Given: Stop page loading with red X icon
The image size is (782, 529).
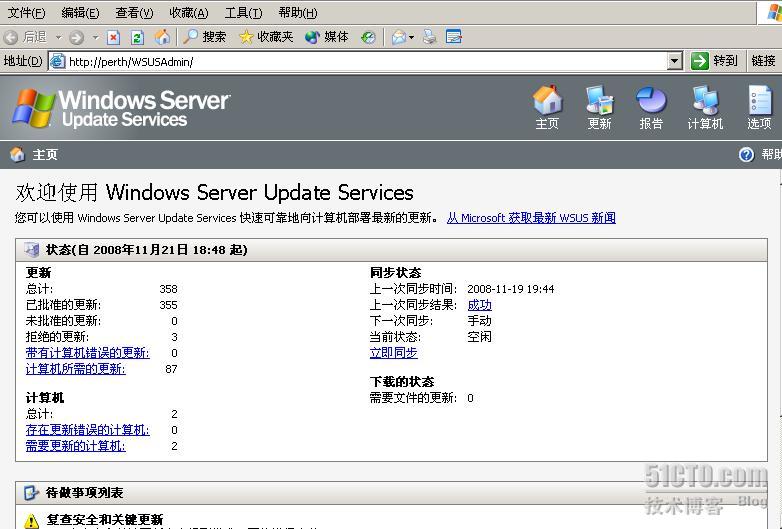Looking at the screenshot, I should coord(114,37).
